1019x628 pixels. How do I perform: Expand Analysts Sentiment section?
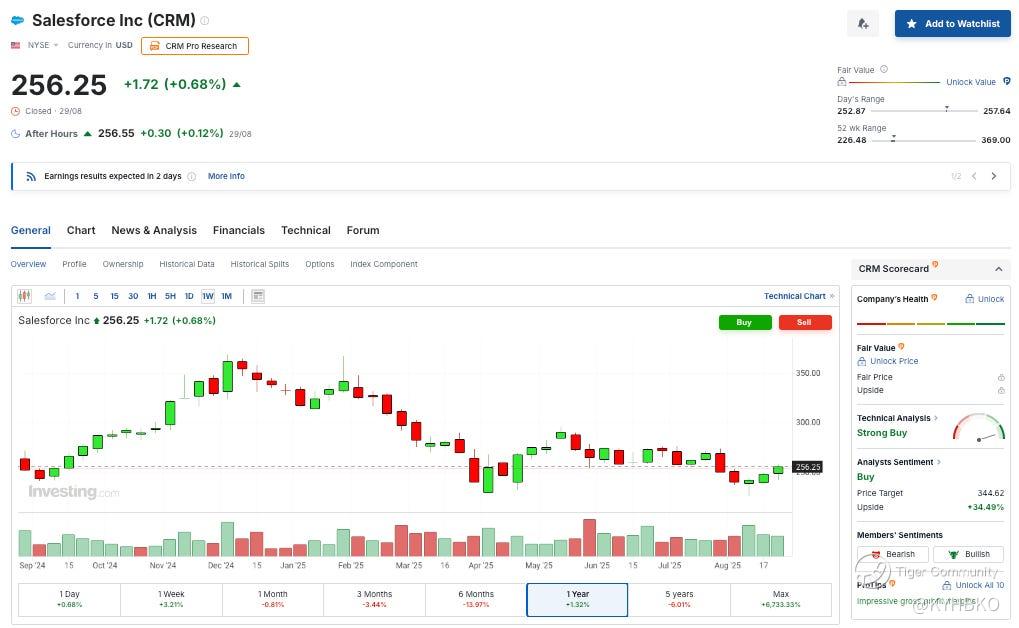pyautogui.click(x=899, y=462)
